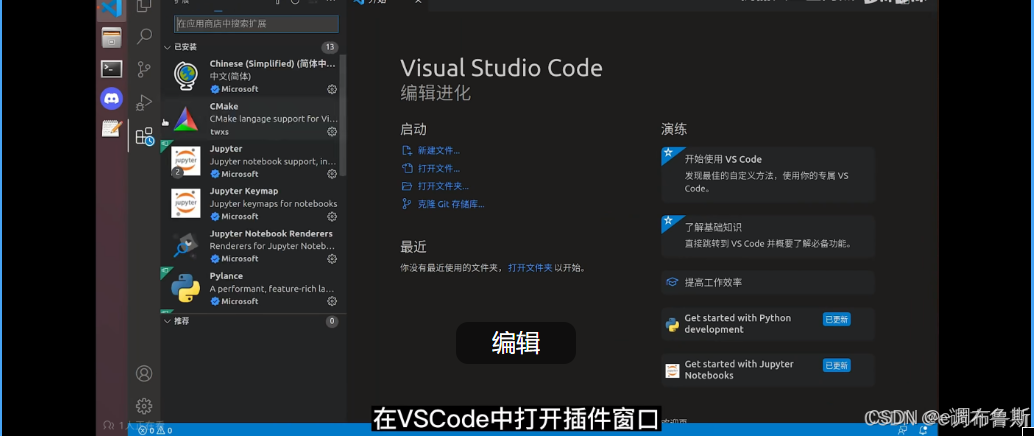Select the CMake extension title
1035x436 pixels.
(x=224, y=106)
